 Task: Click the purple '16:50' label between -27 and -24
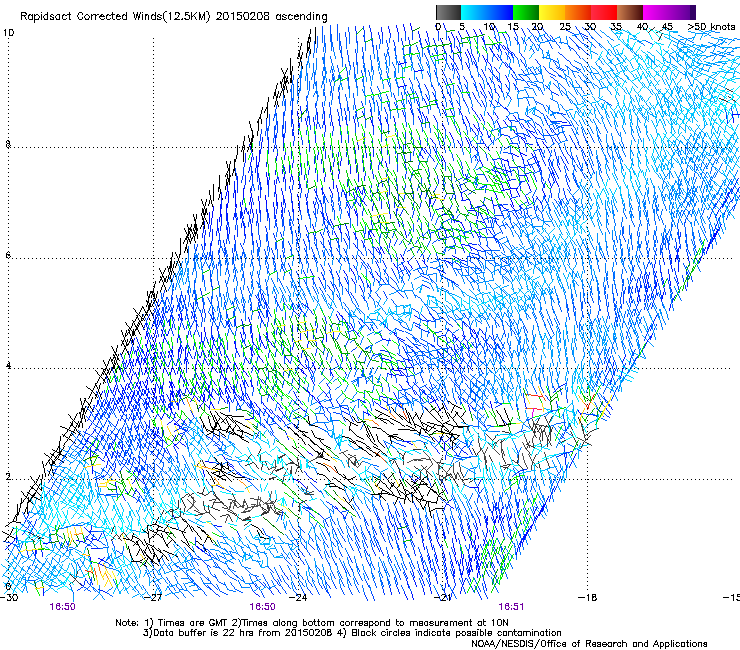pos(262,607)
